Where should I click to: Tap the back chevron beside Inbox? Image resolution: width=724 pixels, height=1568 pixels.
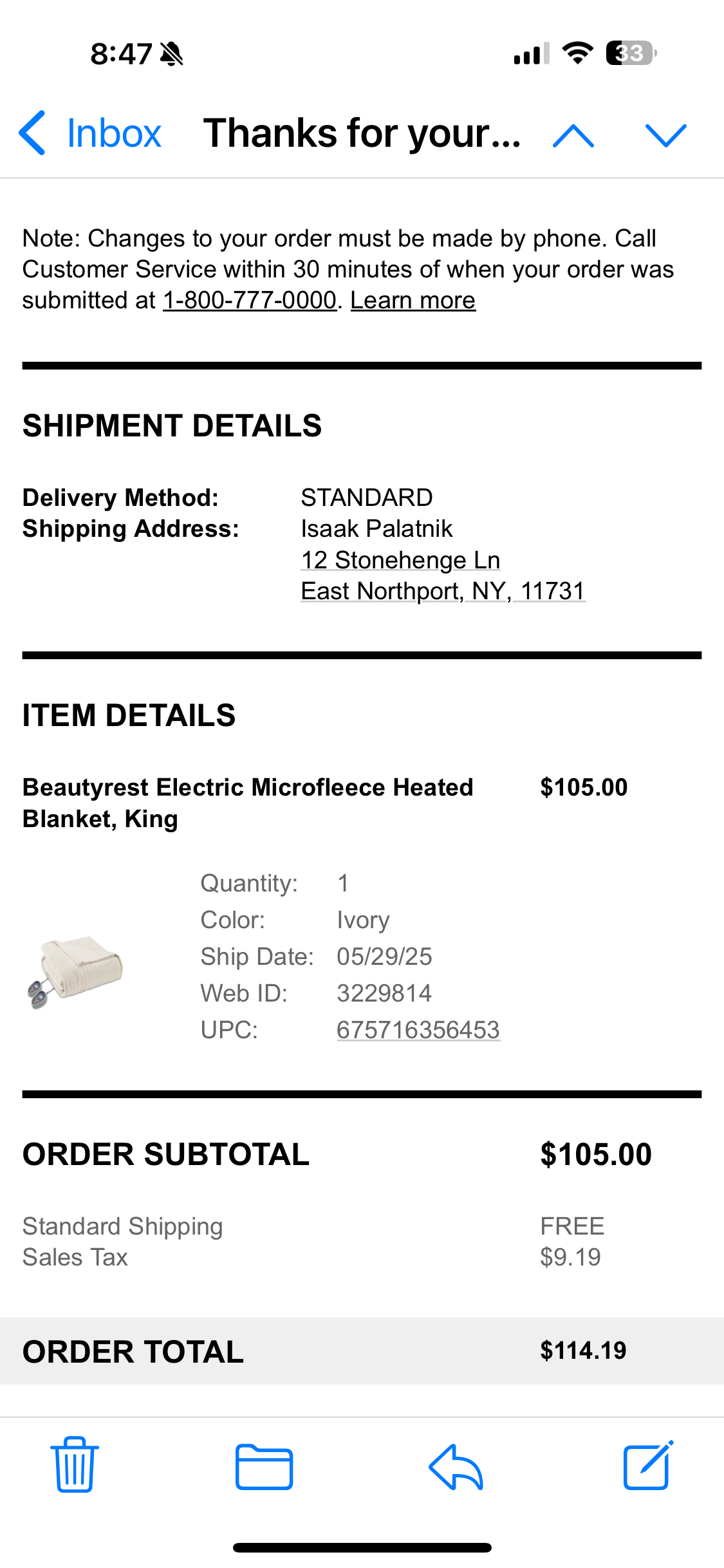(x=32, y=133)
